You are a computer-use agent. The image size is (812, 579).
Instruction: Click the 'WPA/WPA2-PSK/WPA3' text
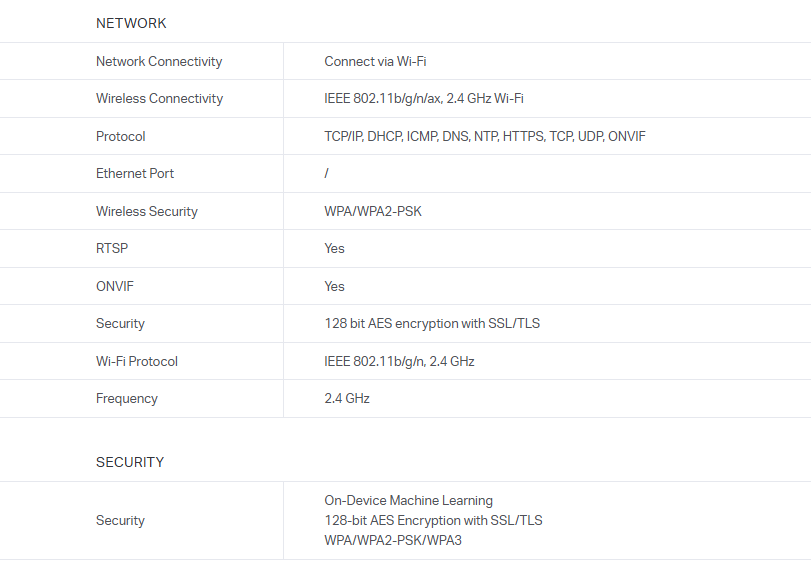pos(393,540)
